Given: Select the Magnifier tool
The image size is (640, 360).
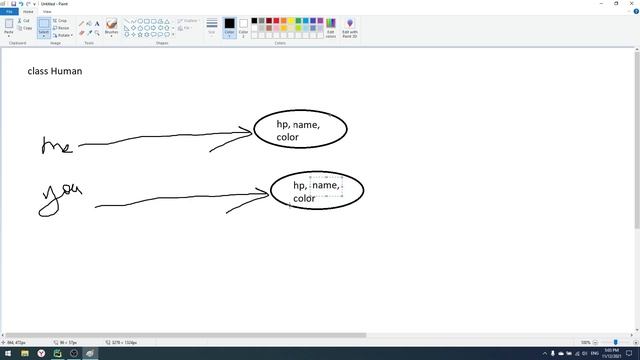Looking at the screenshot, I should (97, 33).
